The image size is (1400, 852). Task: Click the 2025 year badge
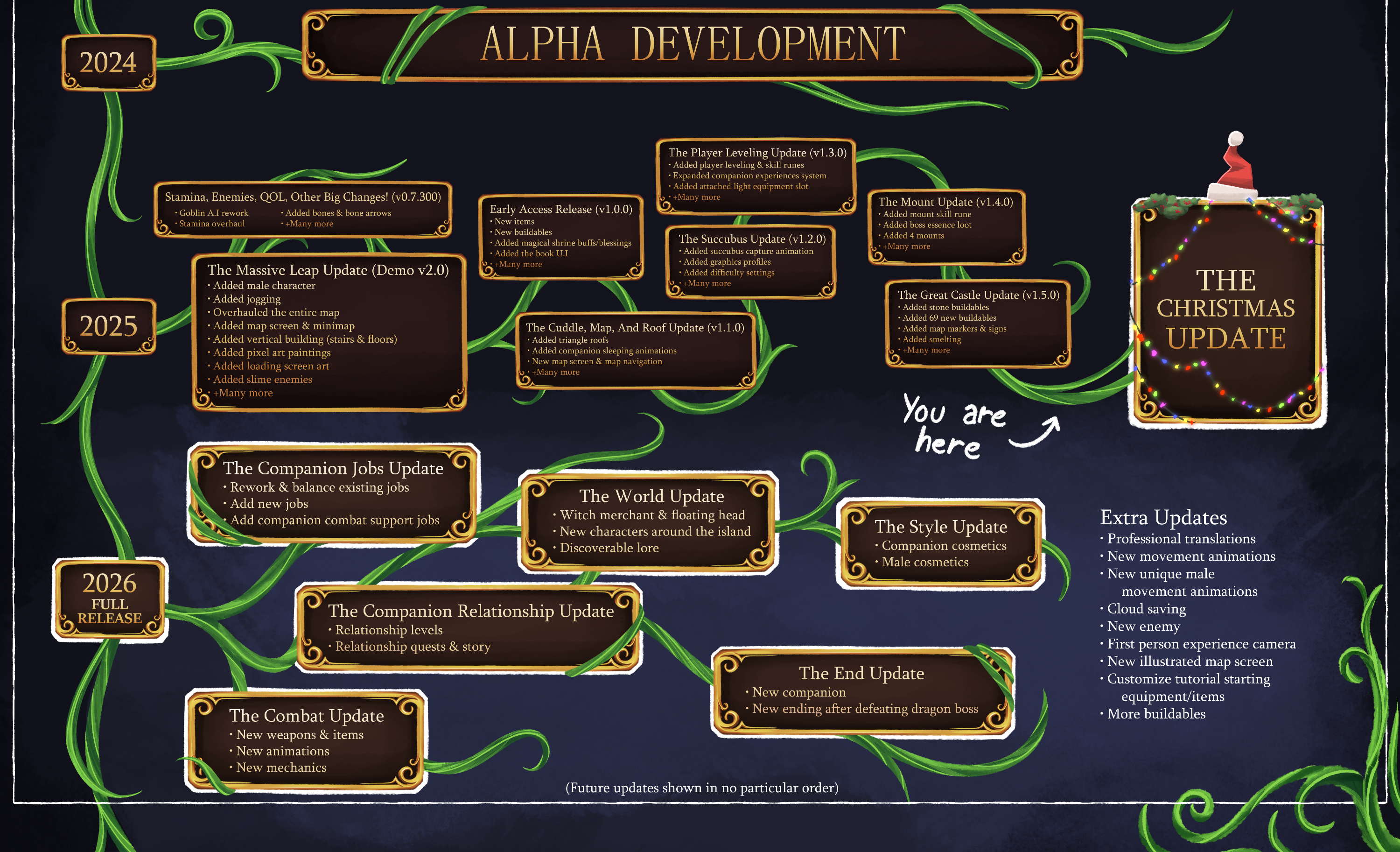click(108, 326)
